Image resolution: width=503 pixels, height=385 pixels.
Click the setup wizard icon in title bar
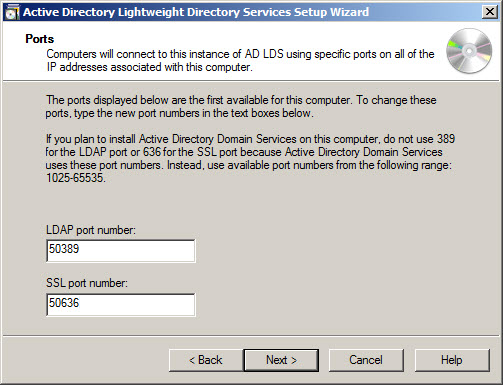[12, 12]
